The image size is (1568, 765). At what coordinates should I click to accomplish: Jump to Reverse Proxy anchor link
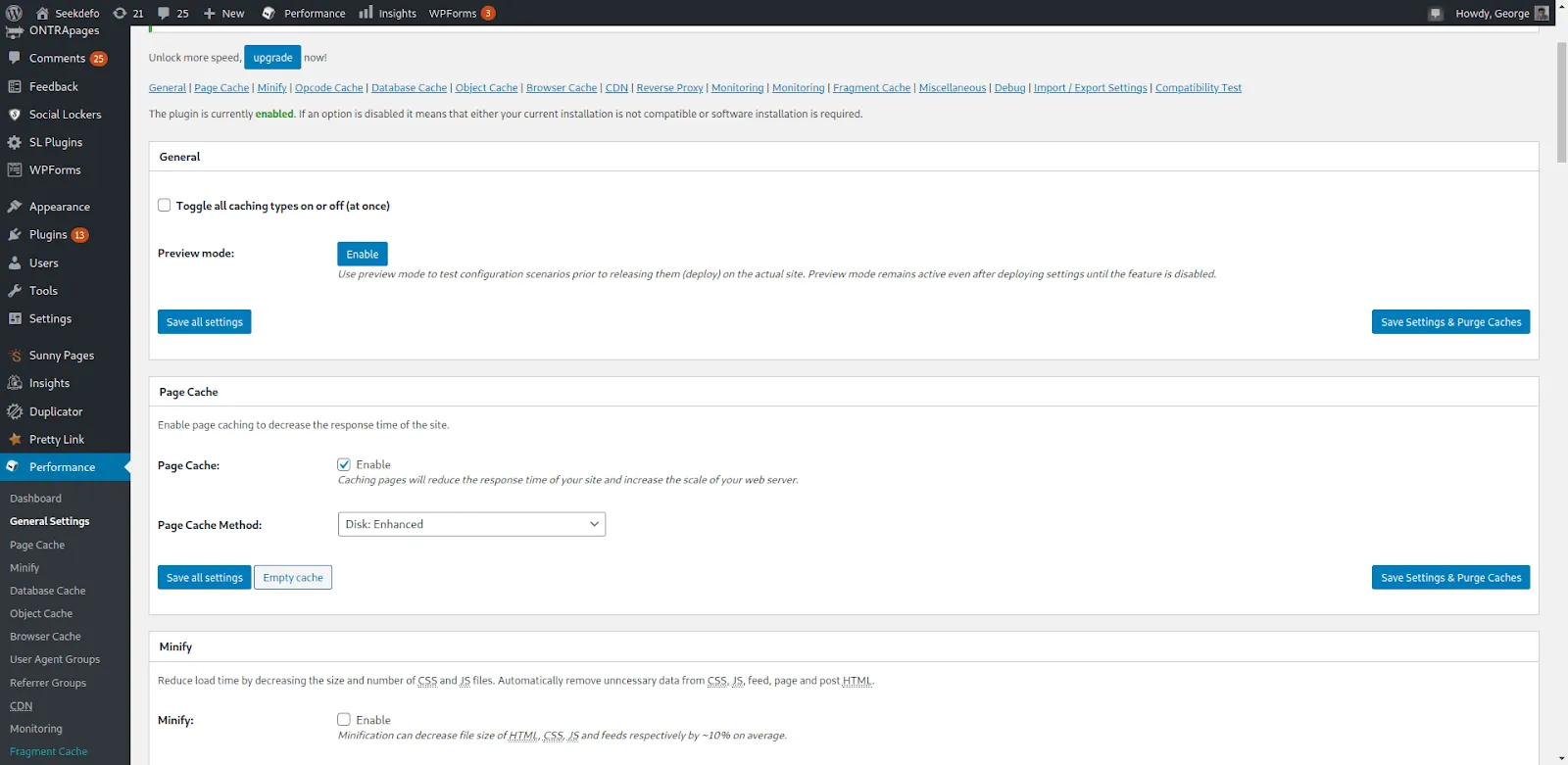(669, 88)
